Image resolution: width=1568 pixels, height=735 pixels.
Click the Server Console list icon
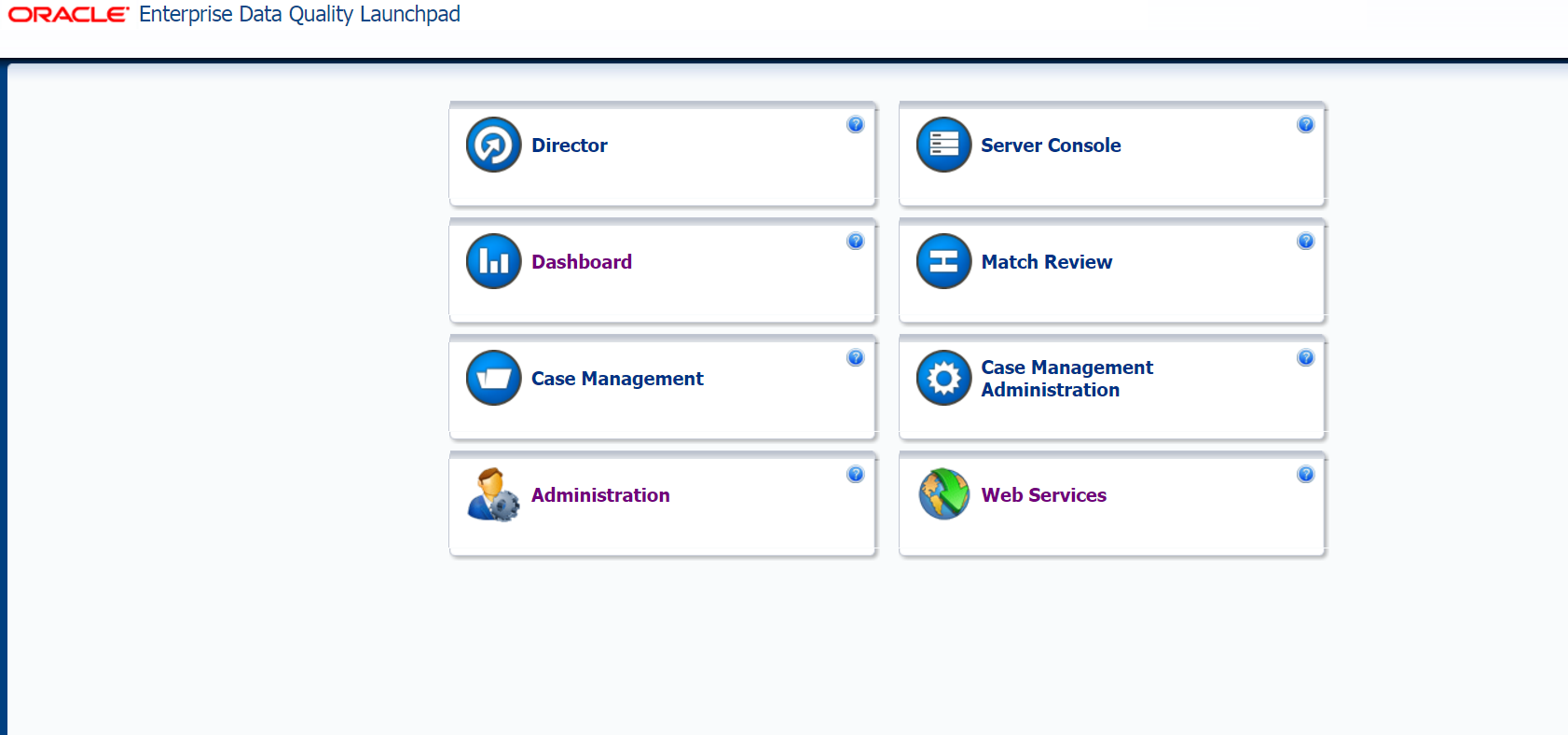point(944,145)
